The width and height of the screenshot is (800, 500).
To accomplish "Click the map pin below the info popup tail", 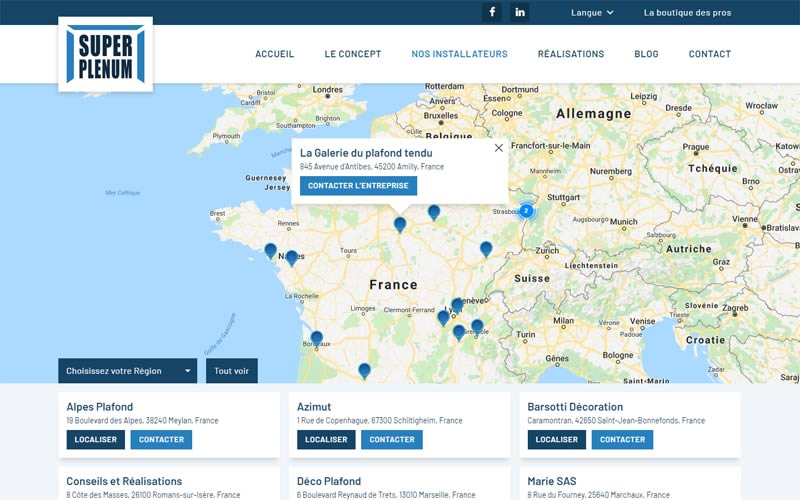I will coord(400,224).
